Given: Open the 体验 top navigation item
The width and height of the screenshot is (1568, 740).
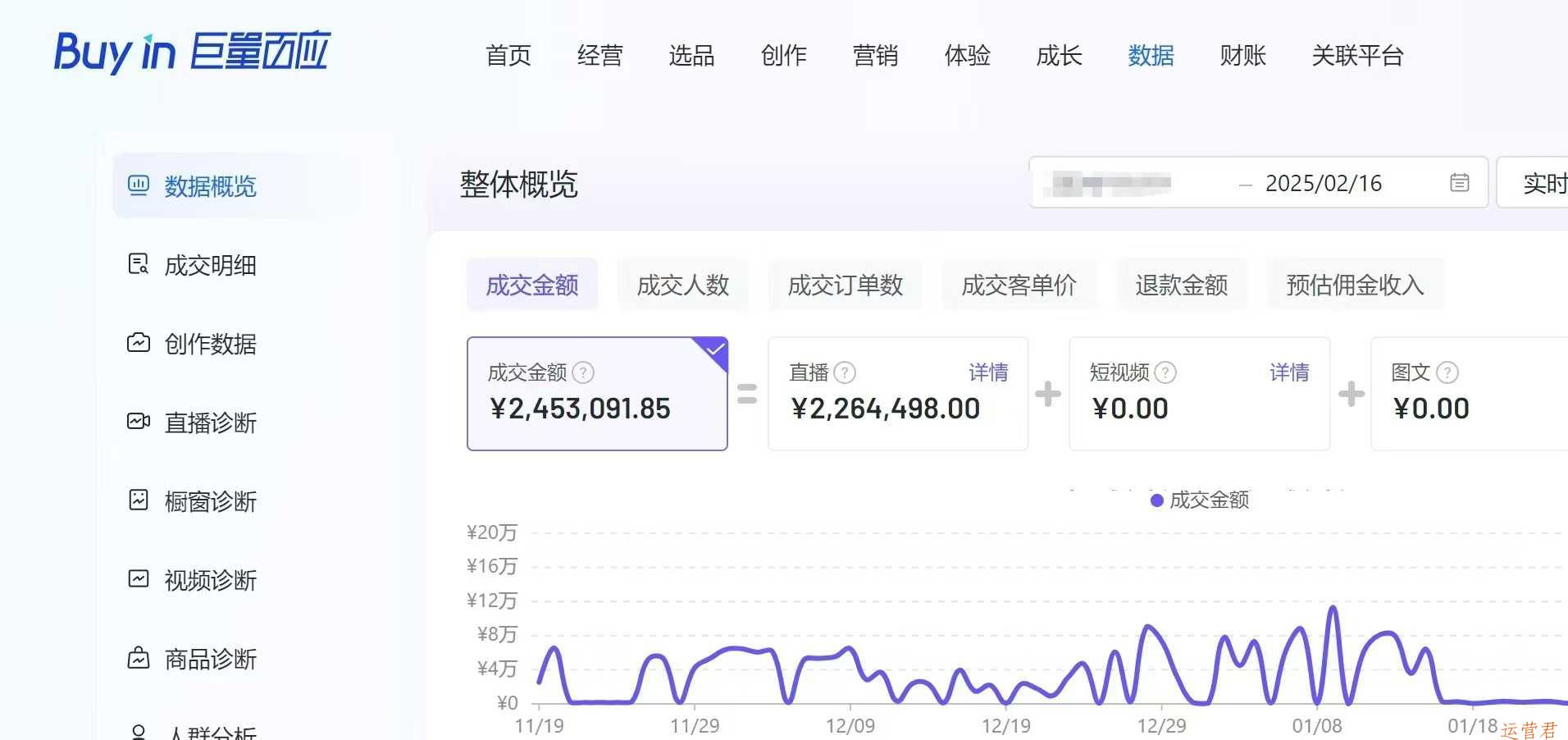Looking at the screenshot, I should click(968, 56).
